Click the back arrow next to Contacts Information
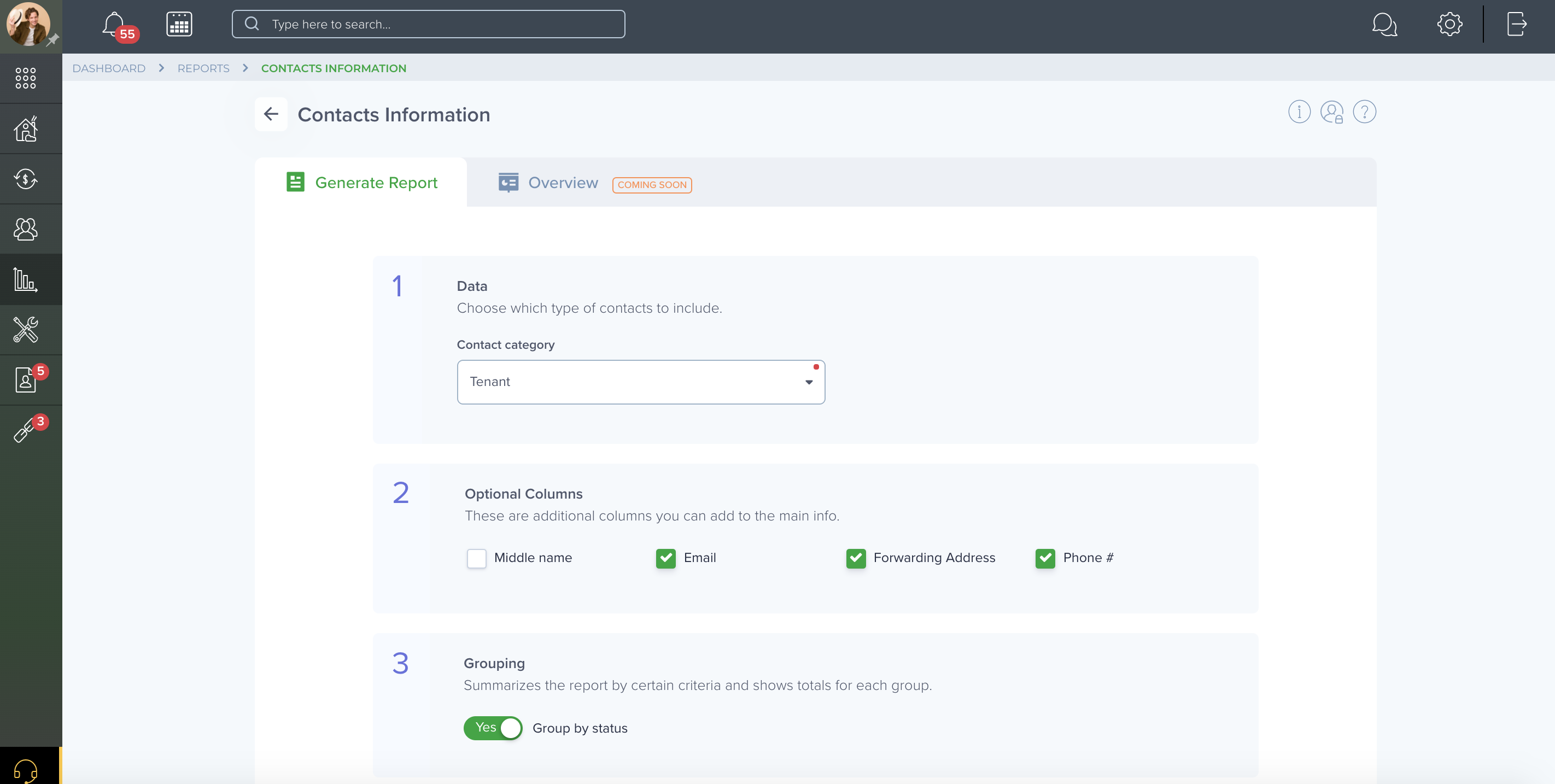1555x784 pixels. pos(271,114)
